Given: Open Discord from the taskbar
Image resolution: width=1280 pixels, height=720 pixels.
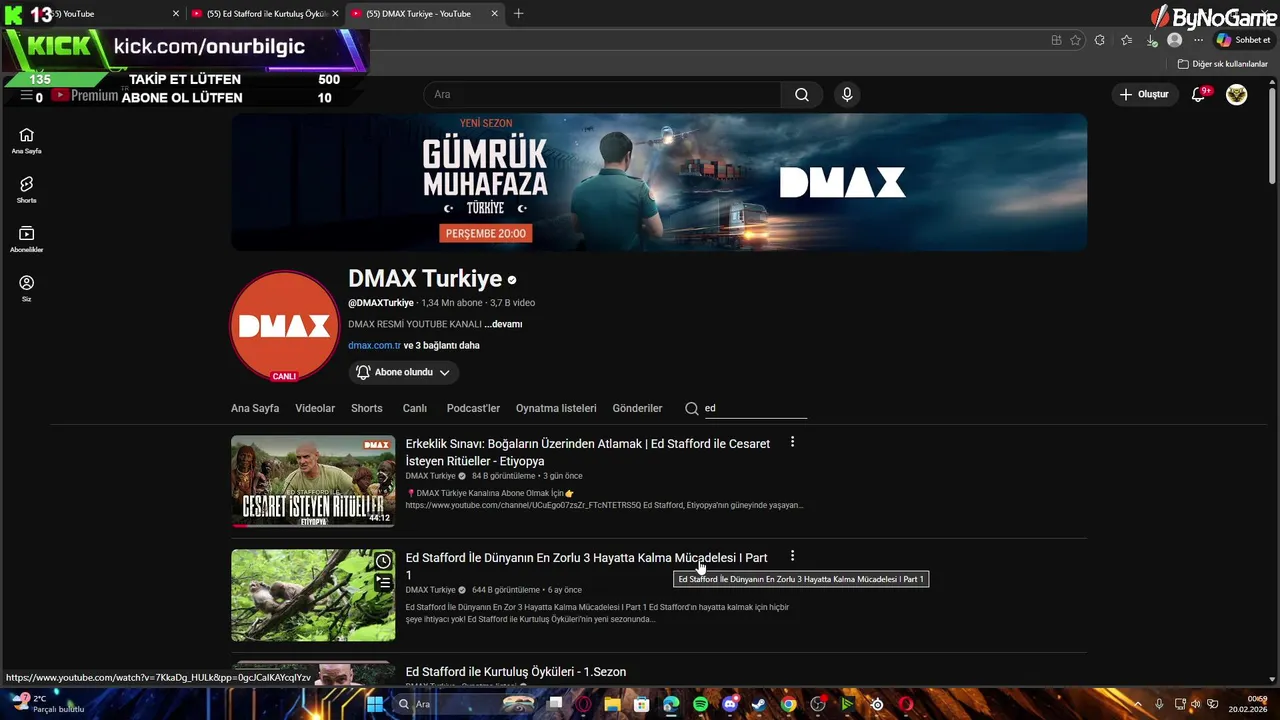Looking at the screenshot, I should 730,704.
